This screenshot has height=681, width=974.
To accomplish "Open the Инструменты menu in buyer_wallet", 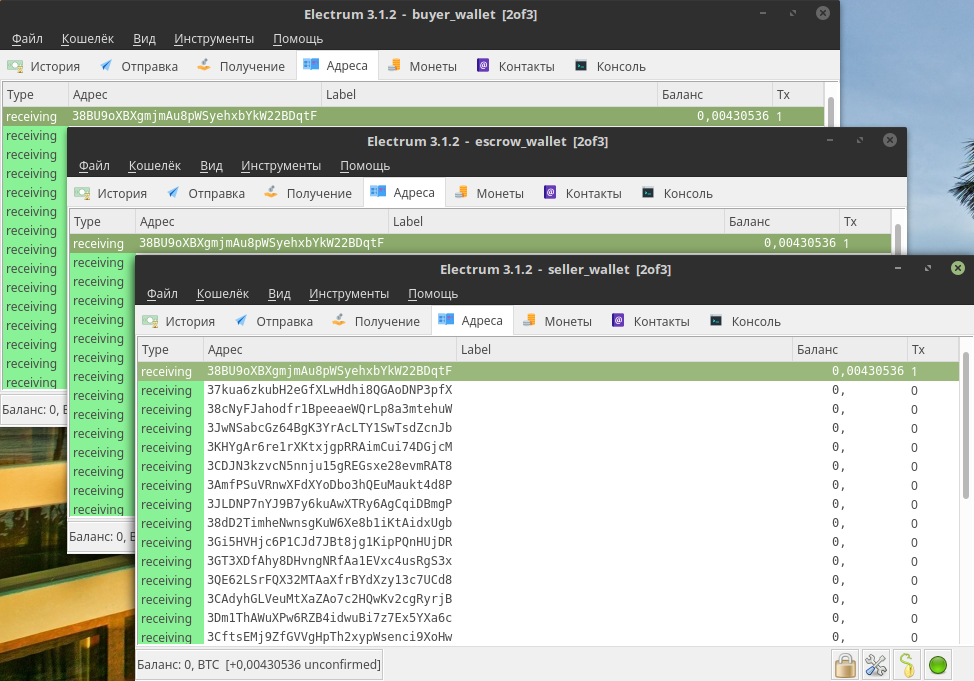I will coord(214,39).
